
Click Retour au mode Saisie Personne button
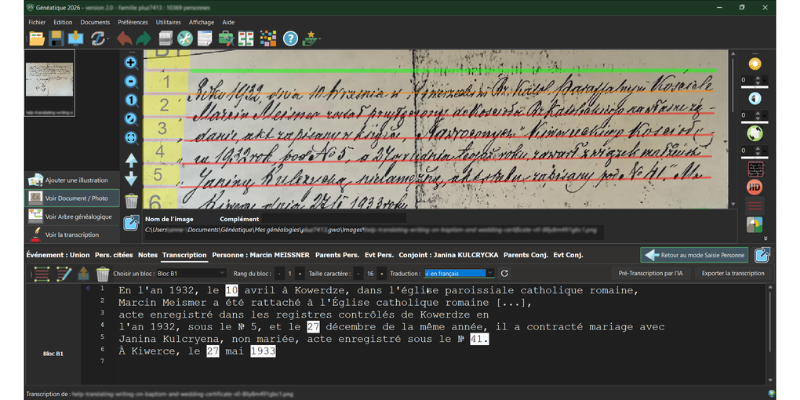point(696,255)
